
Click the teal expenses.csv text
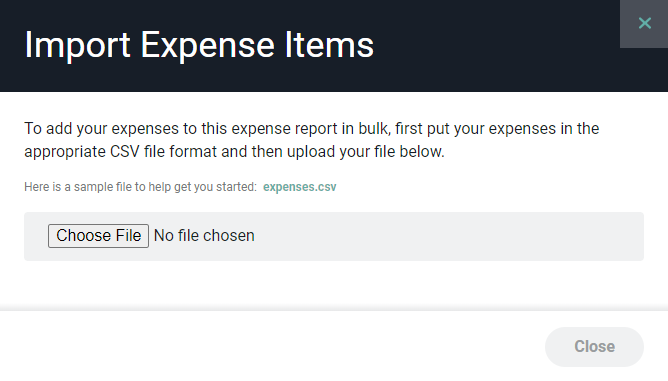pyautogui.click(x=299, y=187)
